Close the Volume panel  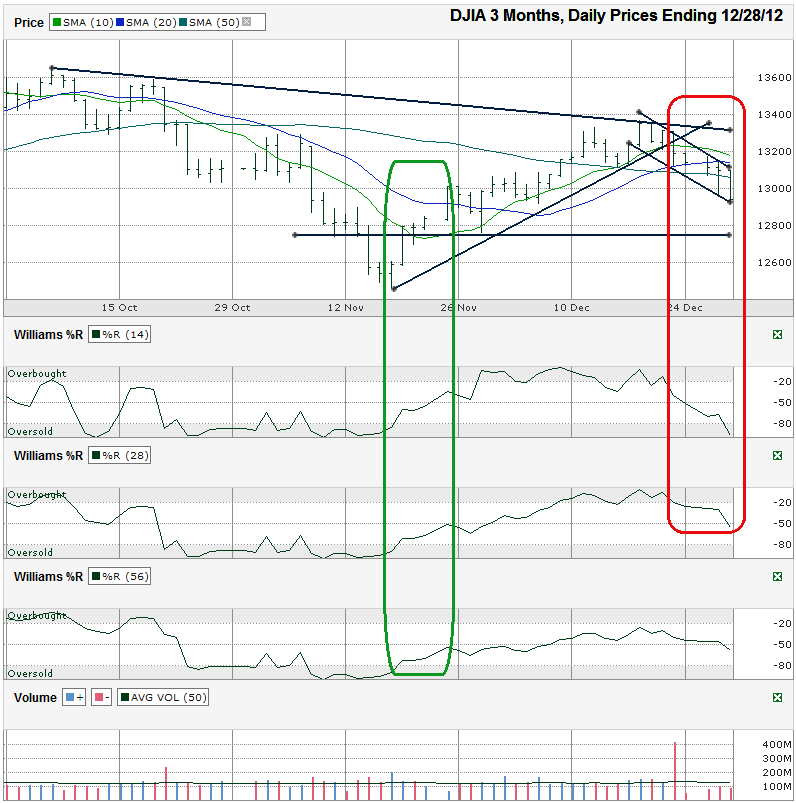click(x=777, y=698)
